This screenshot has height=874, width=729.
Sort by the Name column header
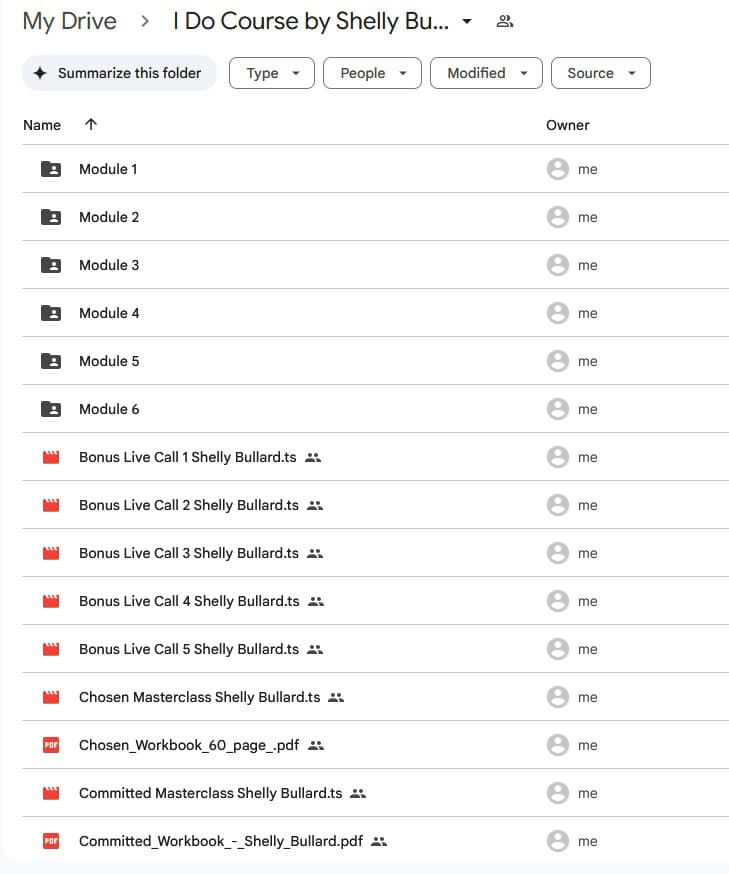[42, 125]
